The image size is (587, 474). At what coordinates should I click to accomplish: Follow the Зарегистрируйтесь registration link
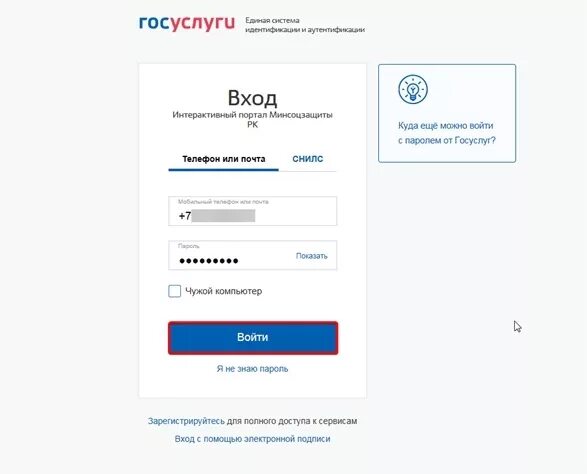(186, 421)
